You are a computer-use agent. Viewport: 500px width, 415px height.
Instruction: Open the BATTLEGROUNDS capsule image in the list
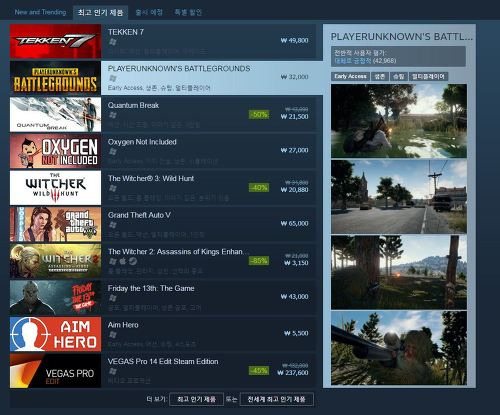[x=55, y=78]
